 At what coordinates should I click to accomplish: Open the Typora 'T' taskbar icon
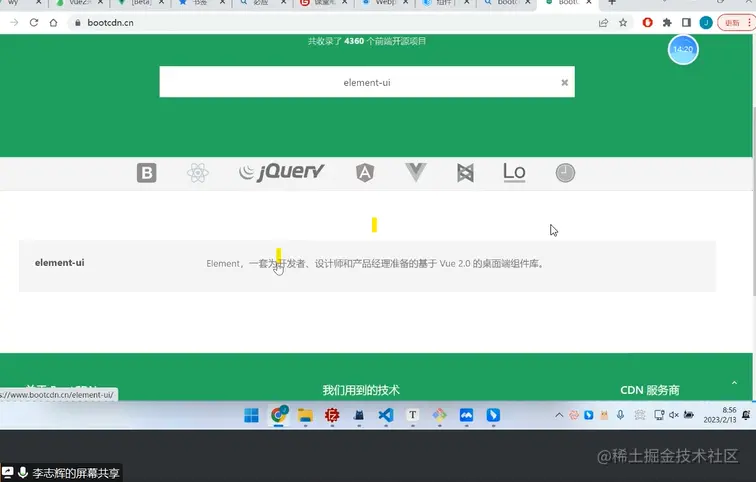(x=413, y=415)
